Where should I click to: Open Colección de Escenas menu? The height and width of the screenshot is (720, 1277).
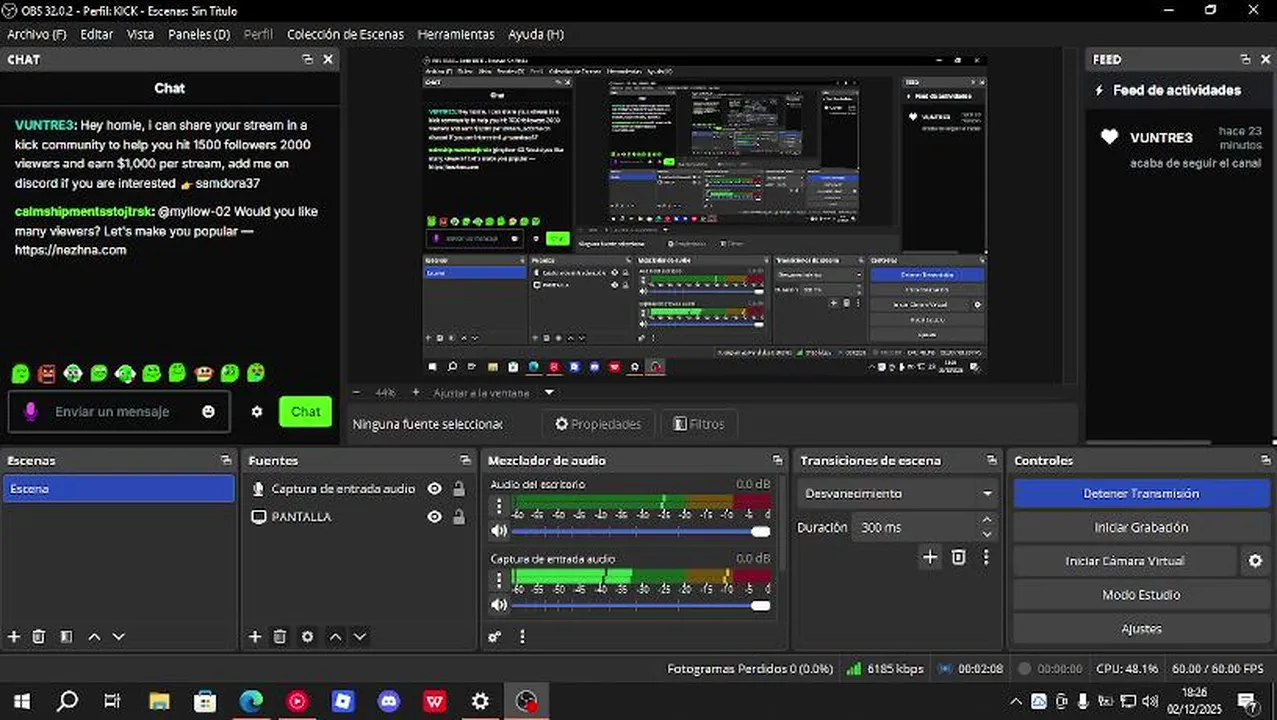point(345,34)
